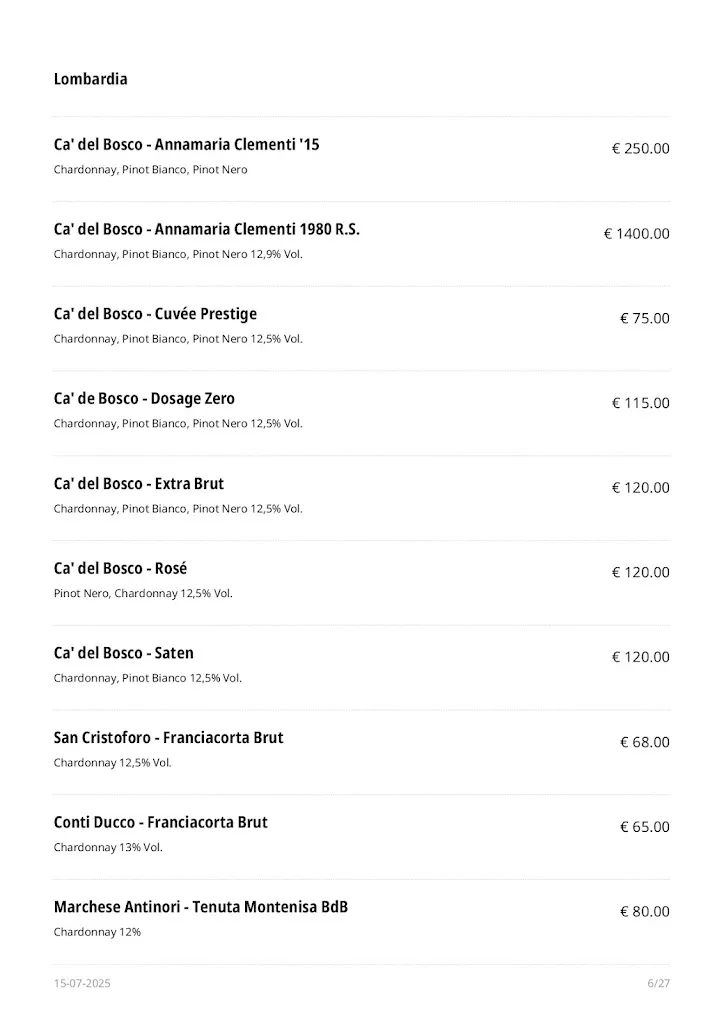724x1024 pixels.
Task: Select the Ca' del Bosco Saten title
Action: [123, 654]
